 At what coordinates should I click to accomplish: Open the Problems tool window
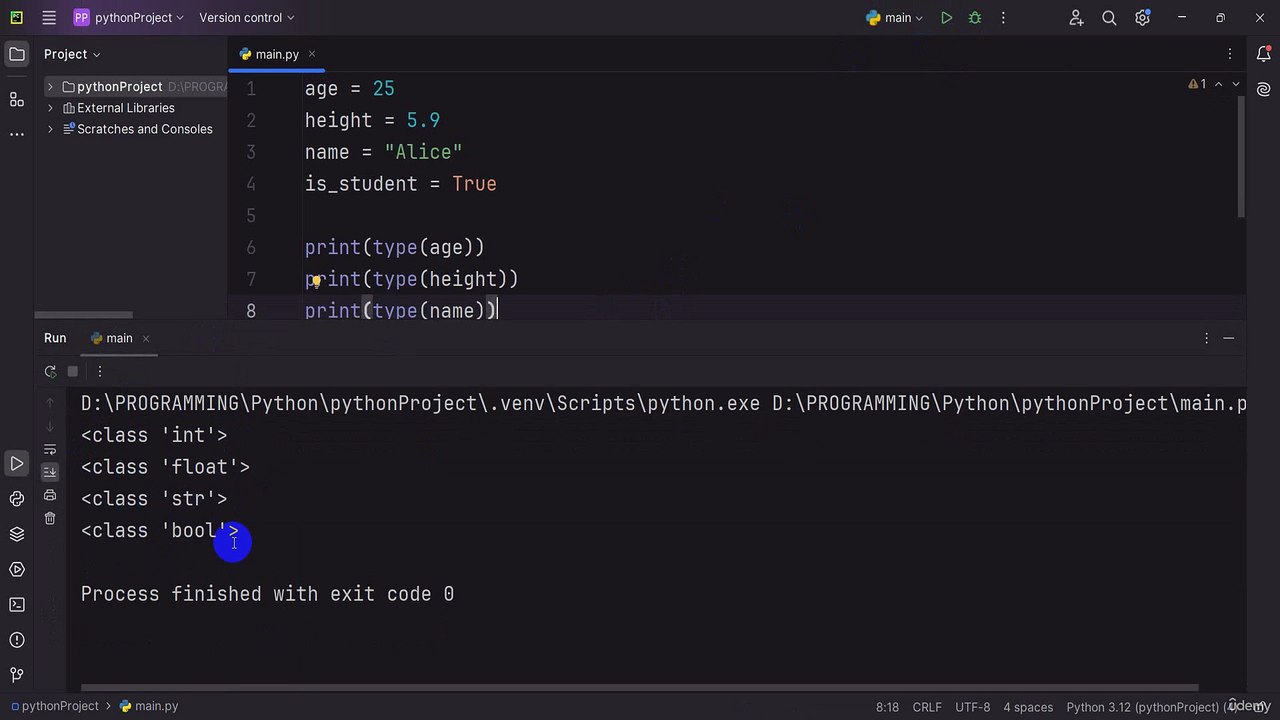pyautogui.click(x=17, y=640)
